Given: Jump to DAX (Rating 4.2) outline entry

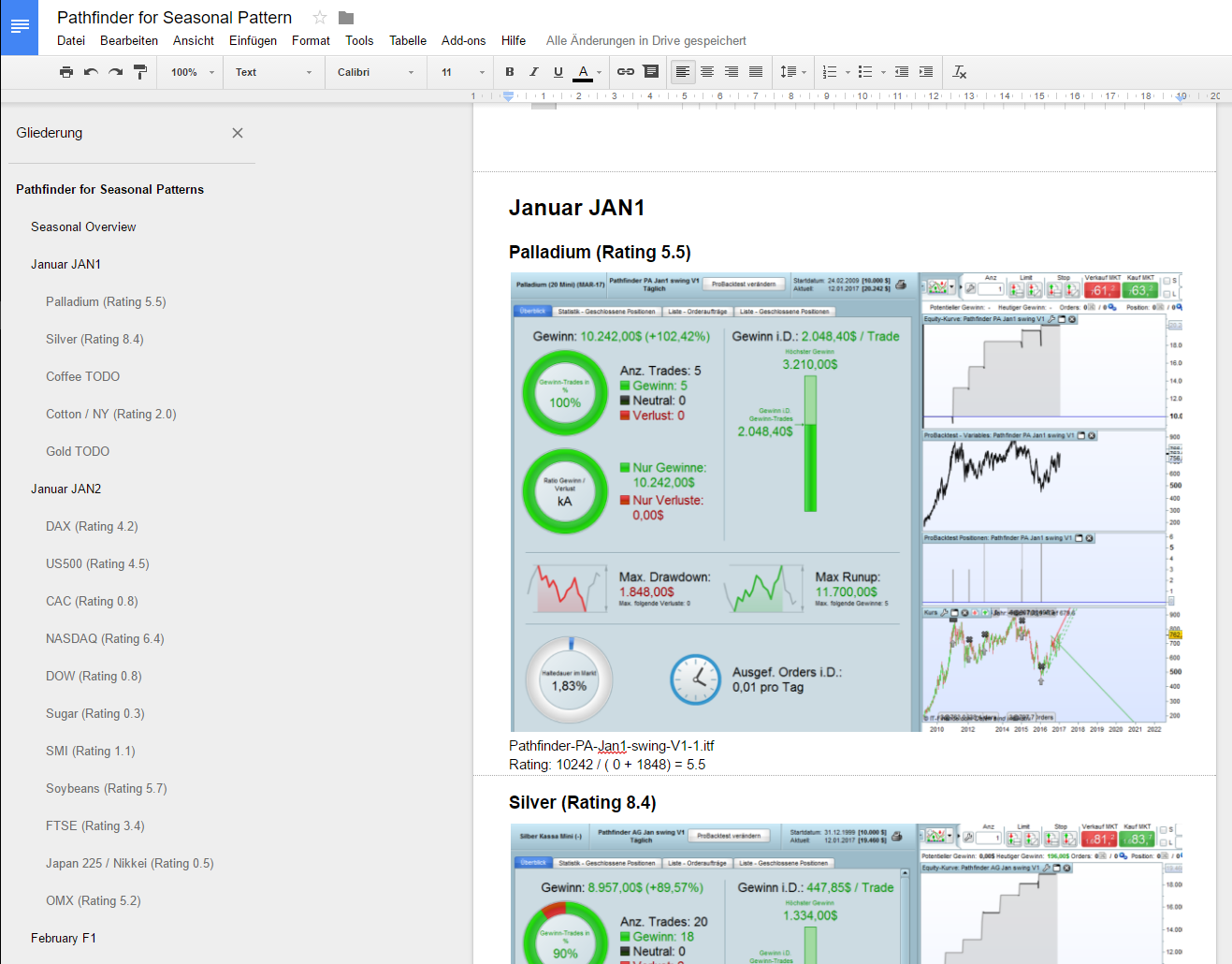Looking at the screenshot, I should click(x=92, y=526).
